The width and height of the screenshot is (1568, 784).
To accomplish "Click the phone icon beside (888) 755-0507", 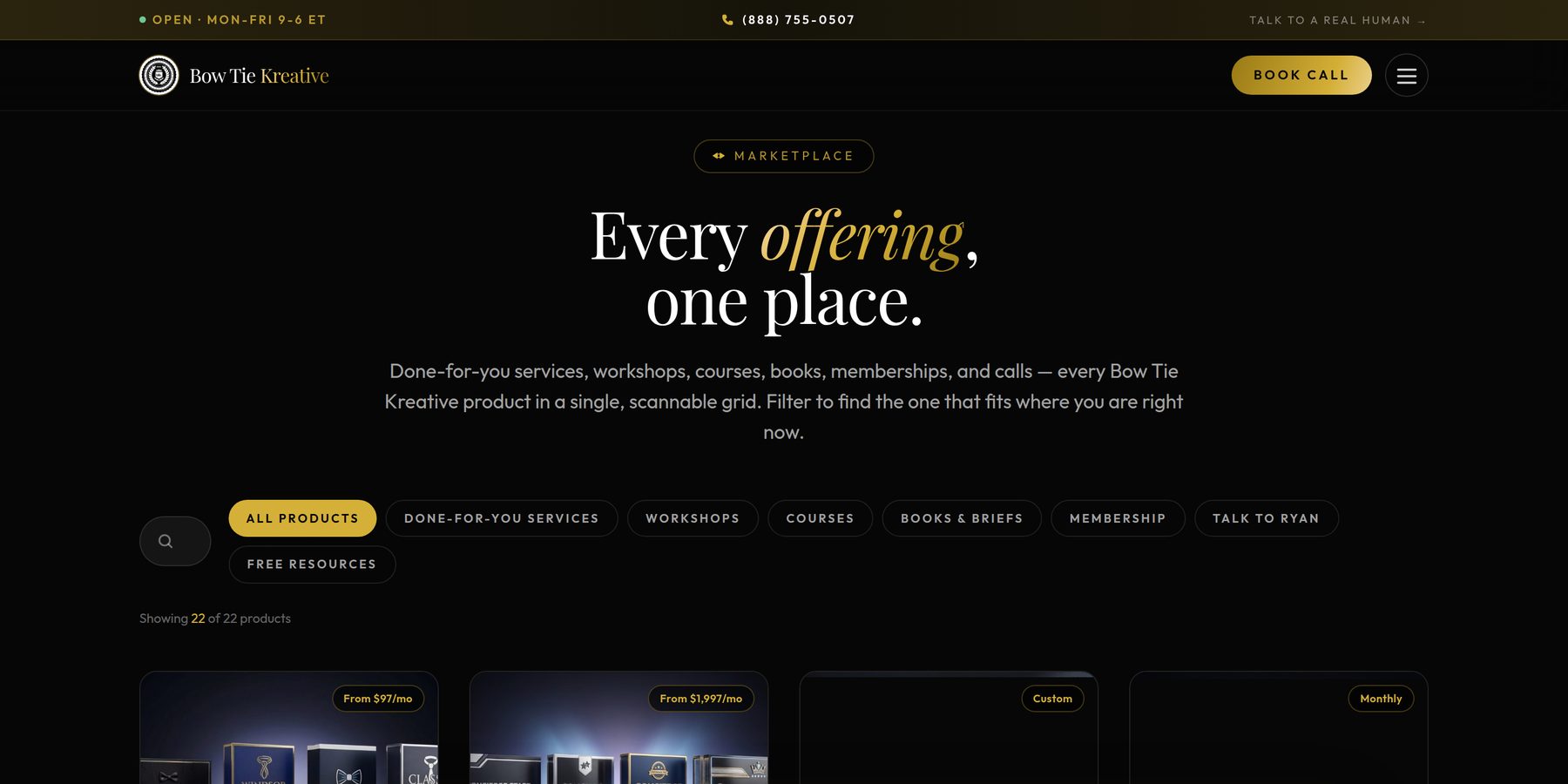I will pyautogui.click(x=727, y=20).
